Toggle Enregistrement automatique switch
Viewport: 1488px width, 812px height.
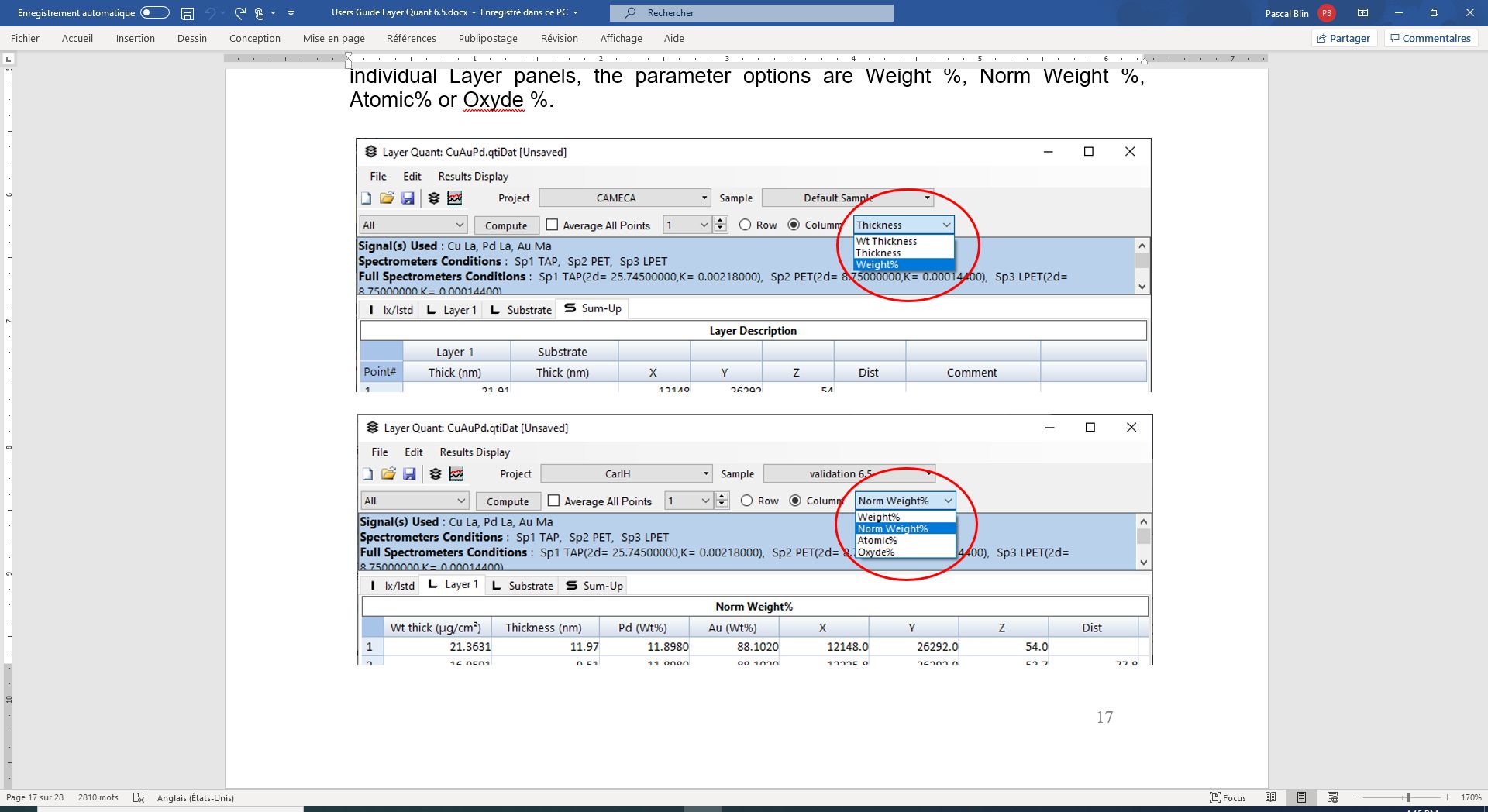tap(154, 13)
